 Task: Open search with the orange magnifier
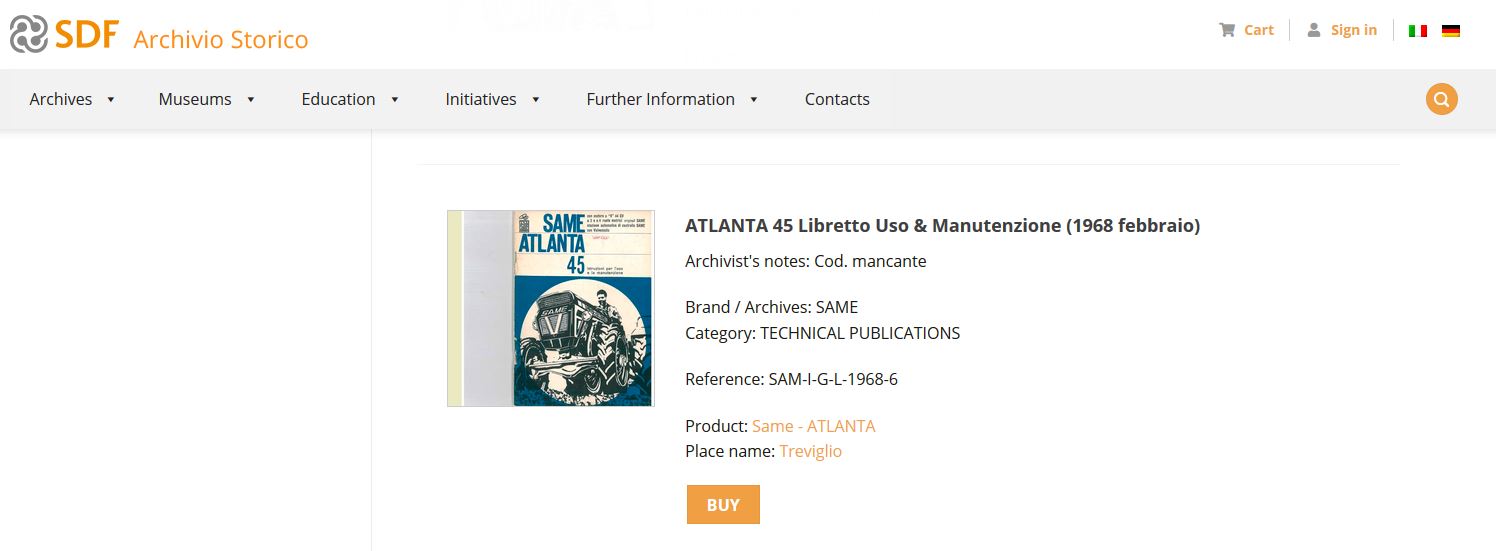click(1441, 99)
